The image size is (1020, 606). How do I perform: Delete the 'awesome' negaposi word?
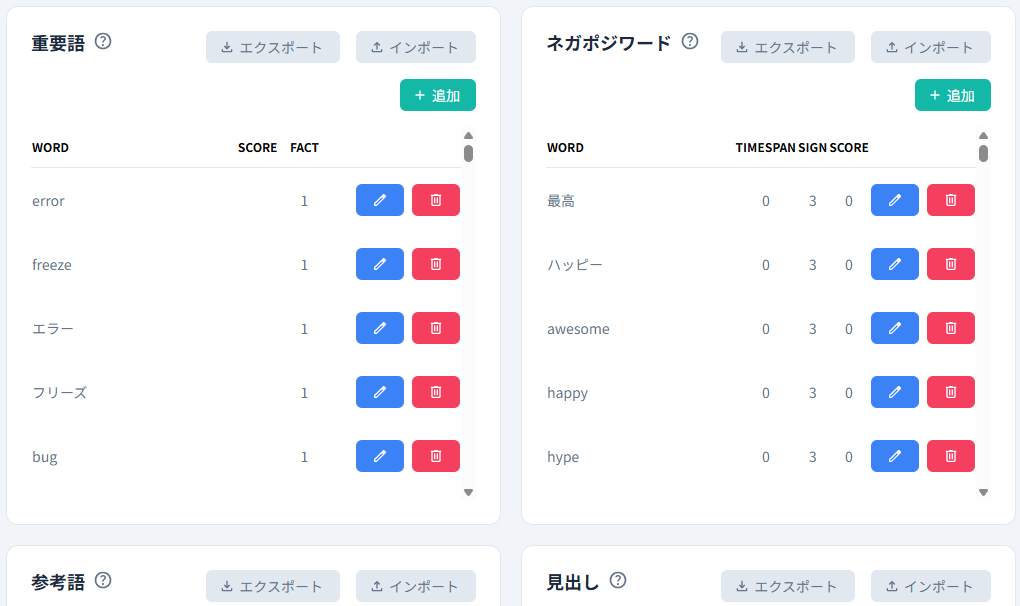coord(950,328)
